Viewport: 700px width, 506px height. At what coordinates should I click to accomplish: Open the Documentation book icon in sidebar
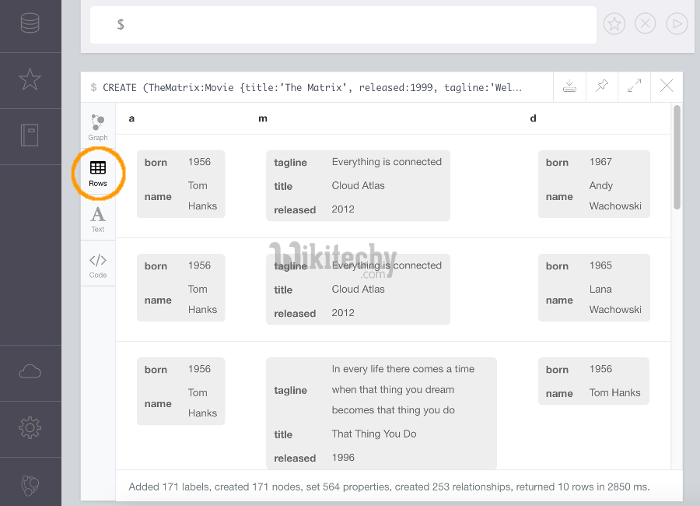[x=30, y=135]
